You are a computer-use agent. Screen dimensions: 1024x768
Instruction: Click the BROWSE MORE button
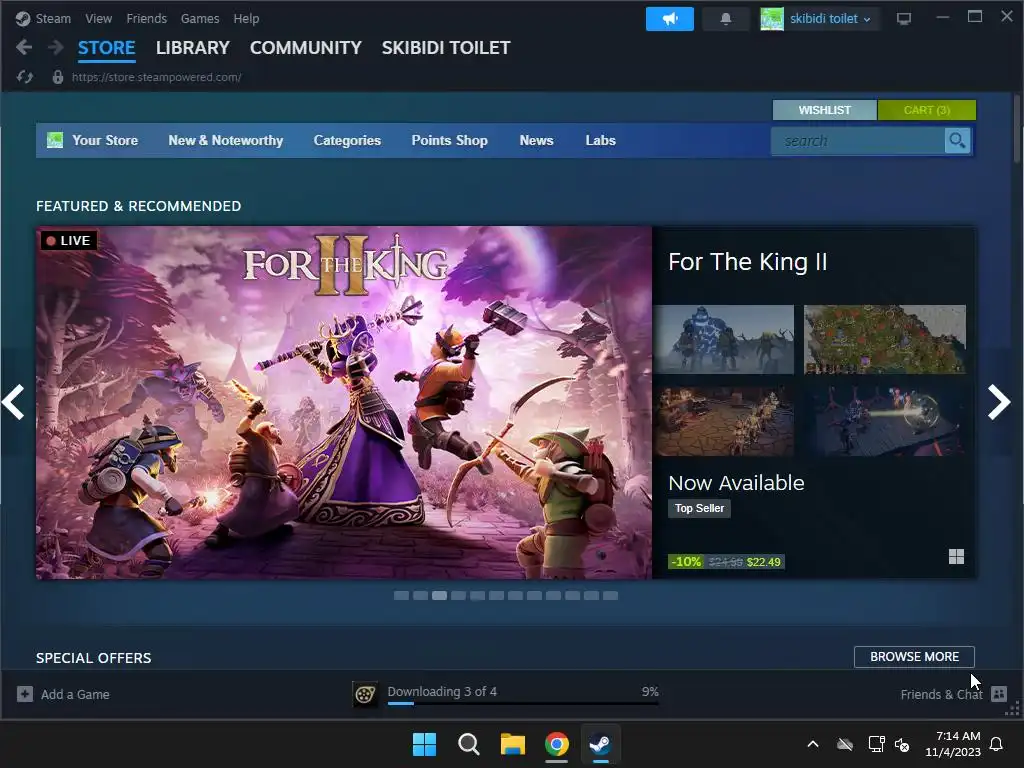(x=914, y=656)
